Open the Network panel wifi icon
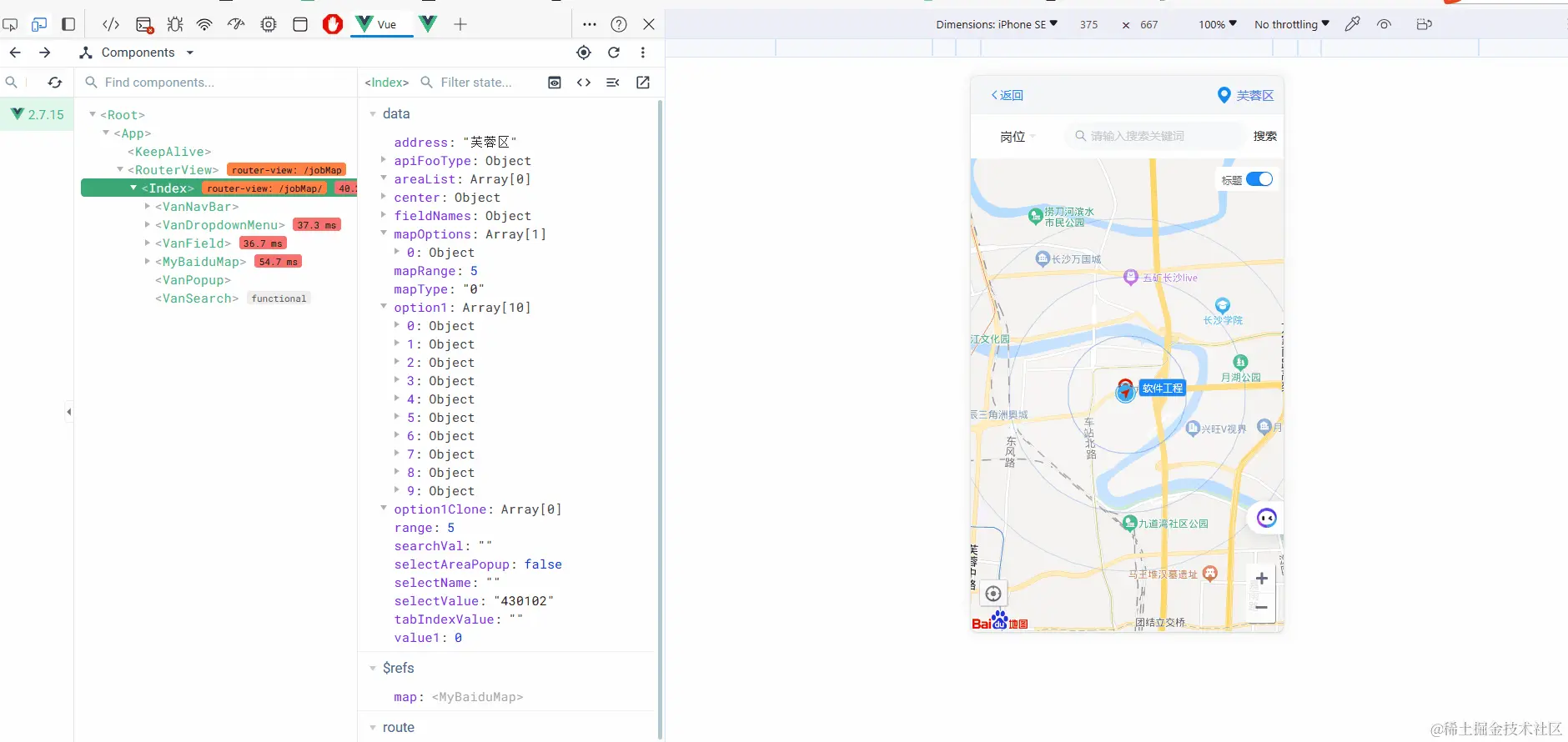The height and width of the screenshot is (742, 1568). (x=204, y=24)
